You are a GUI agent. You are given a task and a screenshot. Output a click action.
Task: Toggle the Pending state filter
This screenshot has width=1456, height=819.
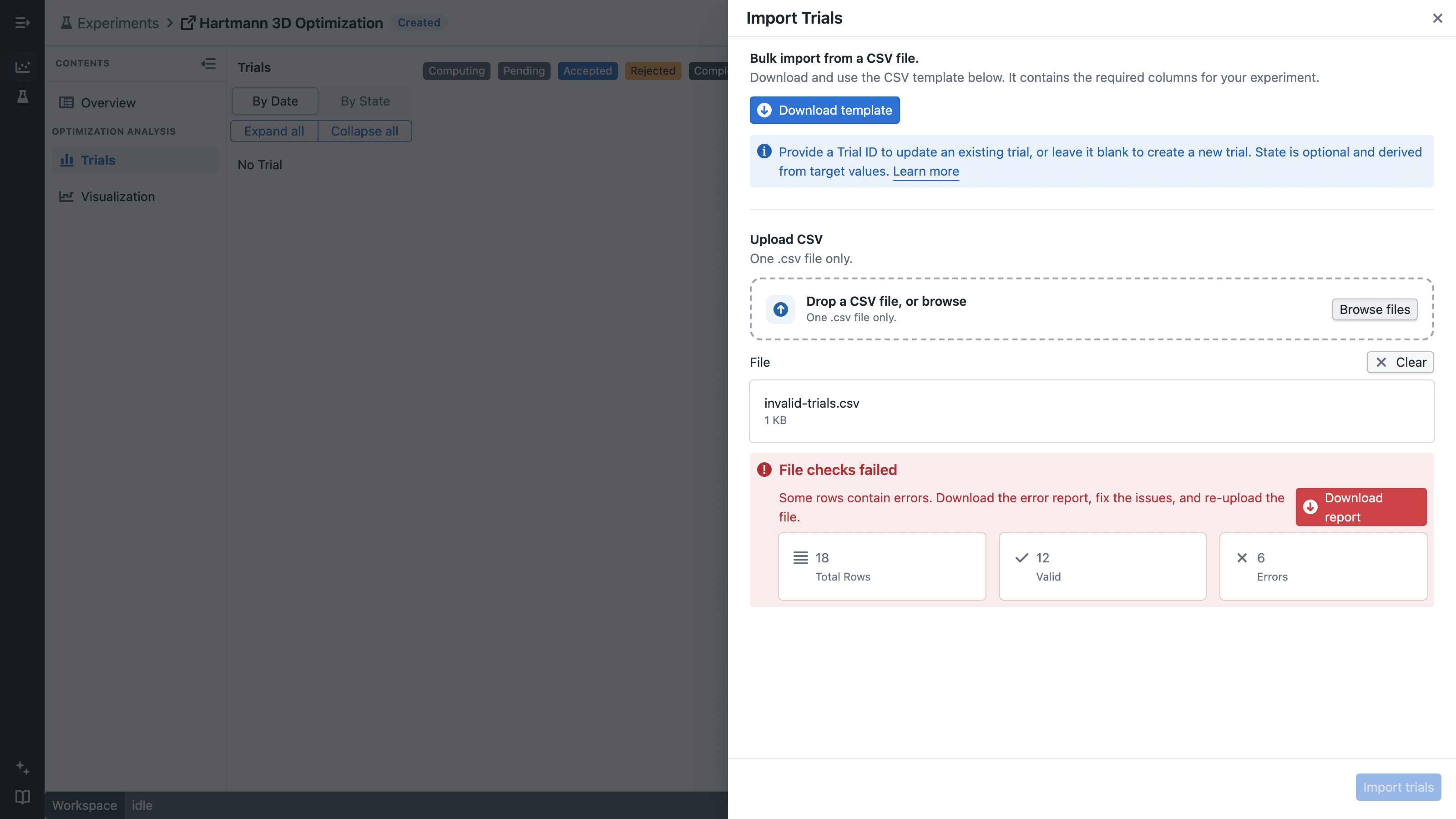point(524,71)
